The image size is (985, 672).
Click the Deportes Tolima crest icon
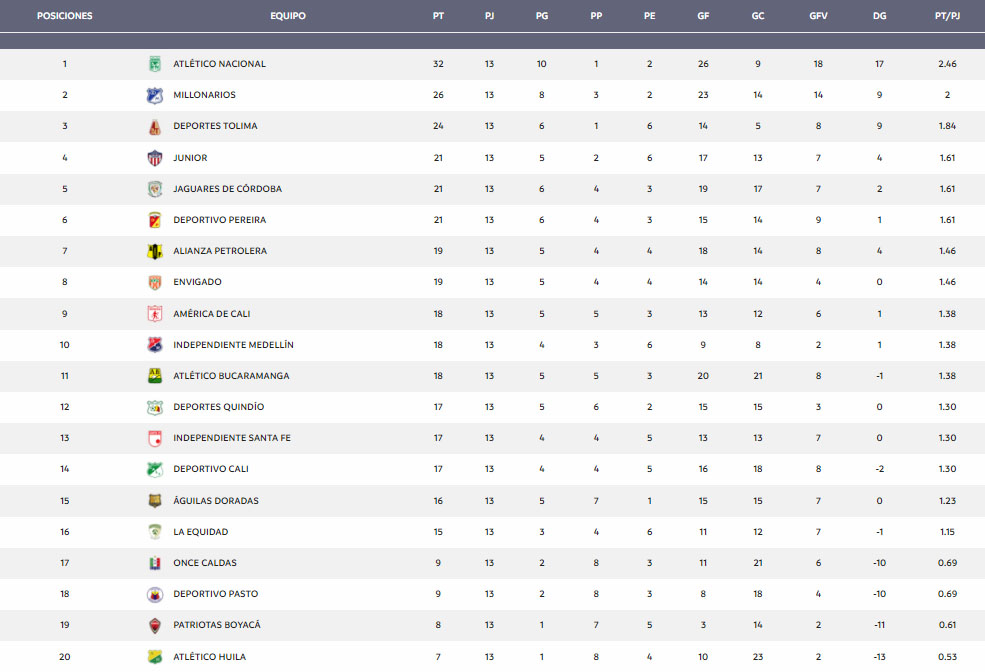tap(155, 127)
